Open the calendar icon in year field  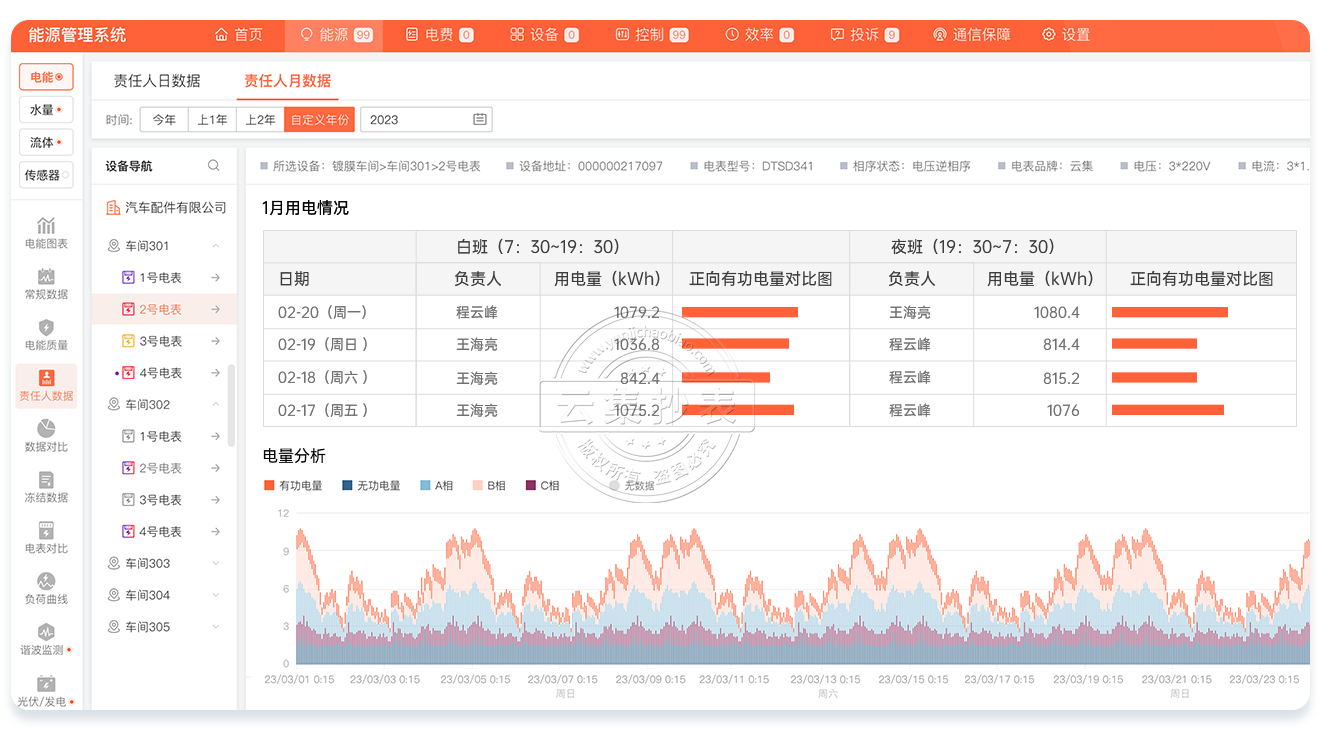[x=480, y=120]
